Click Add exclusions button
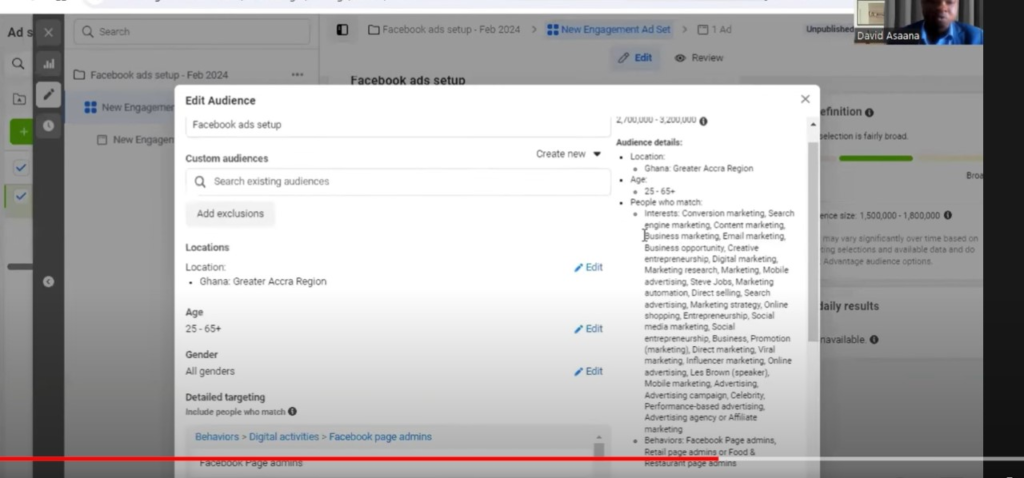This screenshot has width=1024, height=478. coord(230,214)
